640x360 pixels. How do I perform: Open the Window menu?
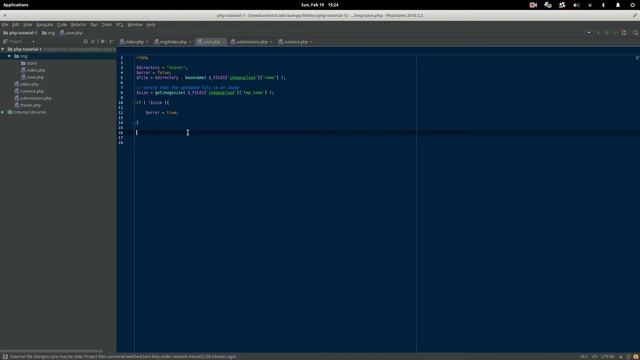pos(135,25)
